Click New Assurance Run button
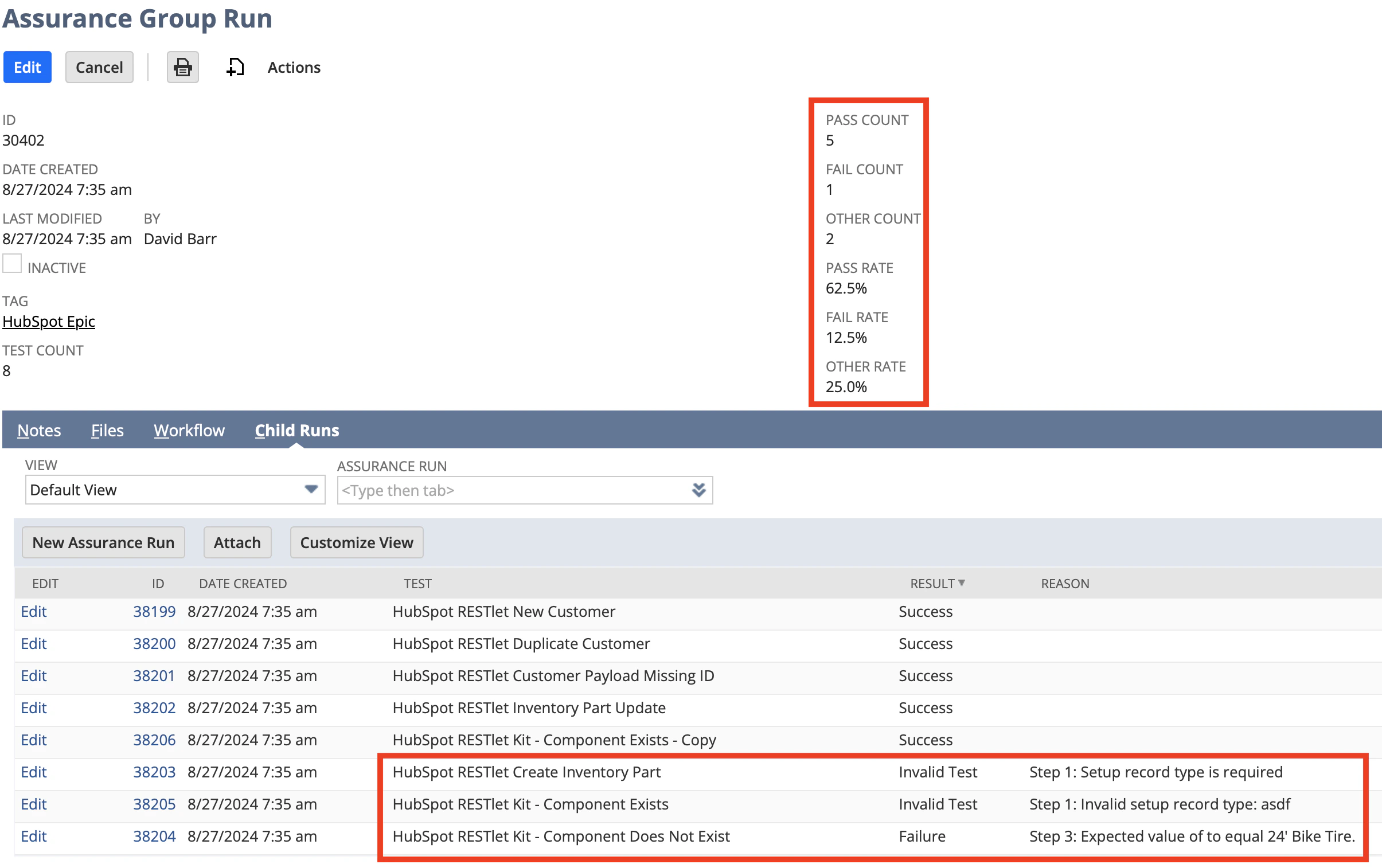 point(103,542)
